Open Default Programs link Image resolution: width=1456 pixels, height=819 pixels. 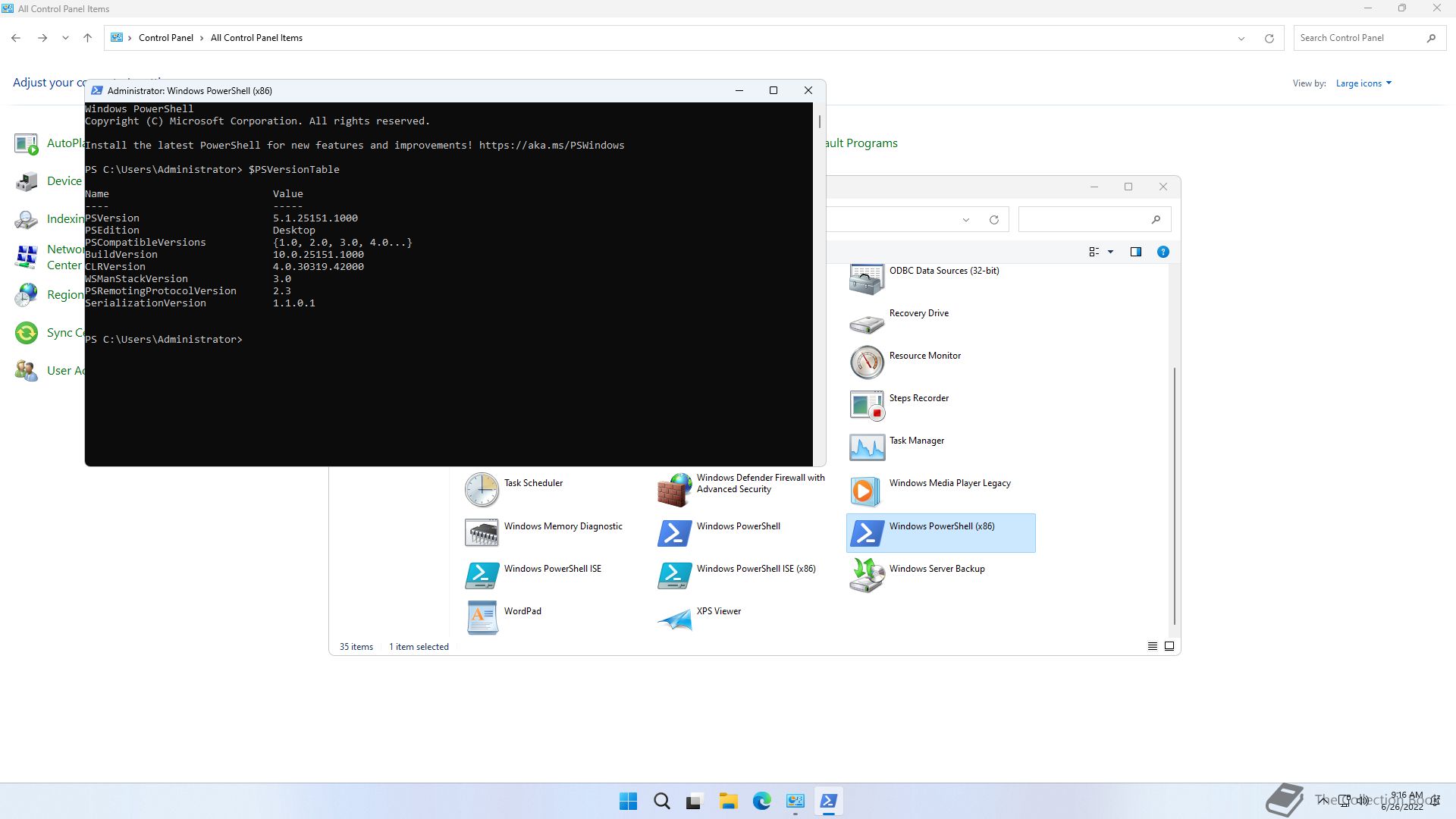click(862, 143)
